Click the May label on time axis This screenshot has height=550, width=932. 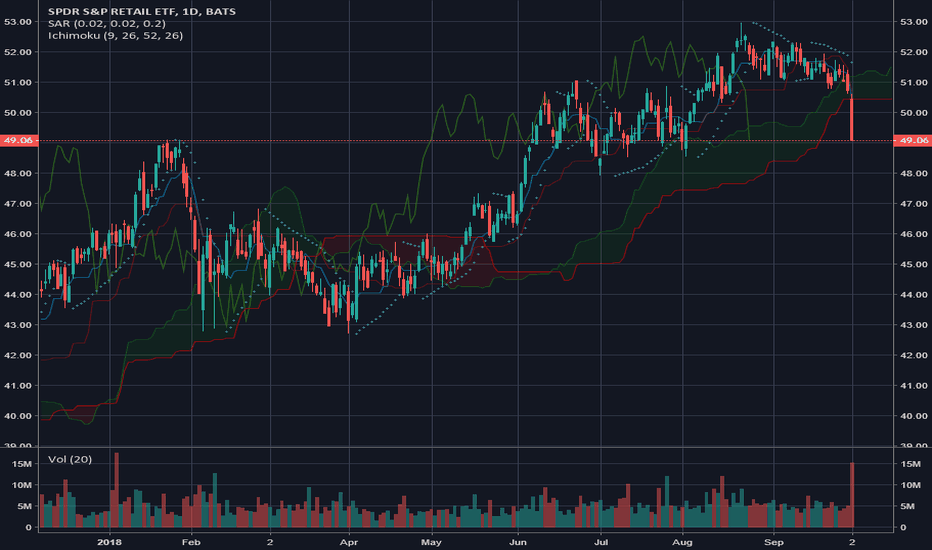[x=431, y=542]
